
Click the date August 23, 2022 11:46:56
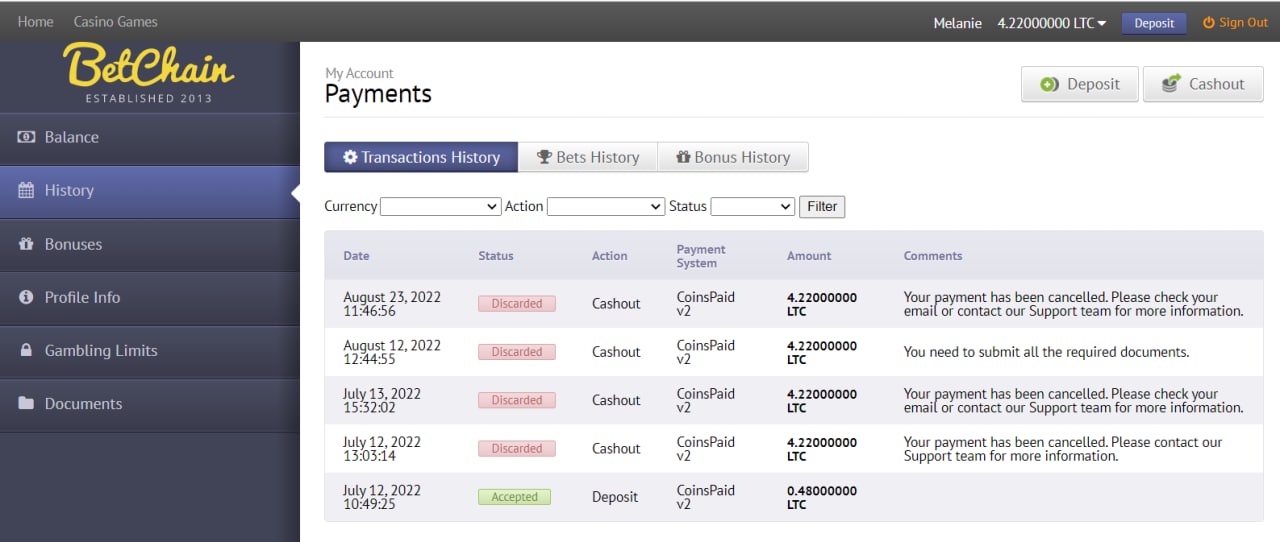392,304
